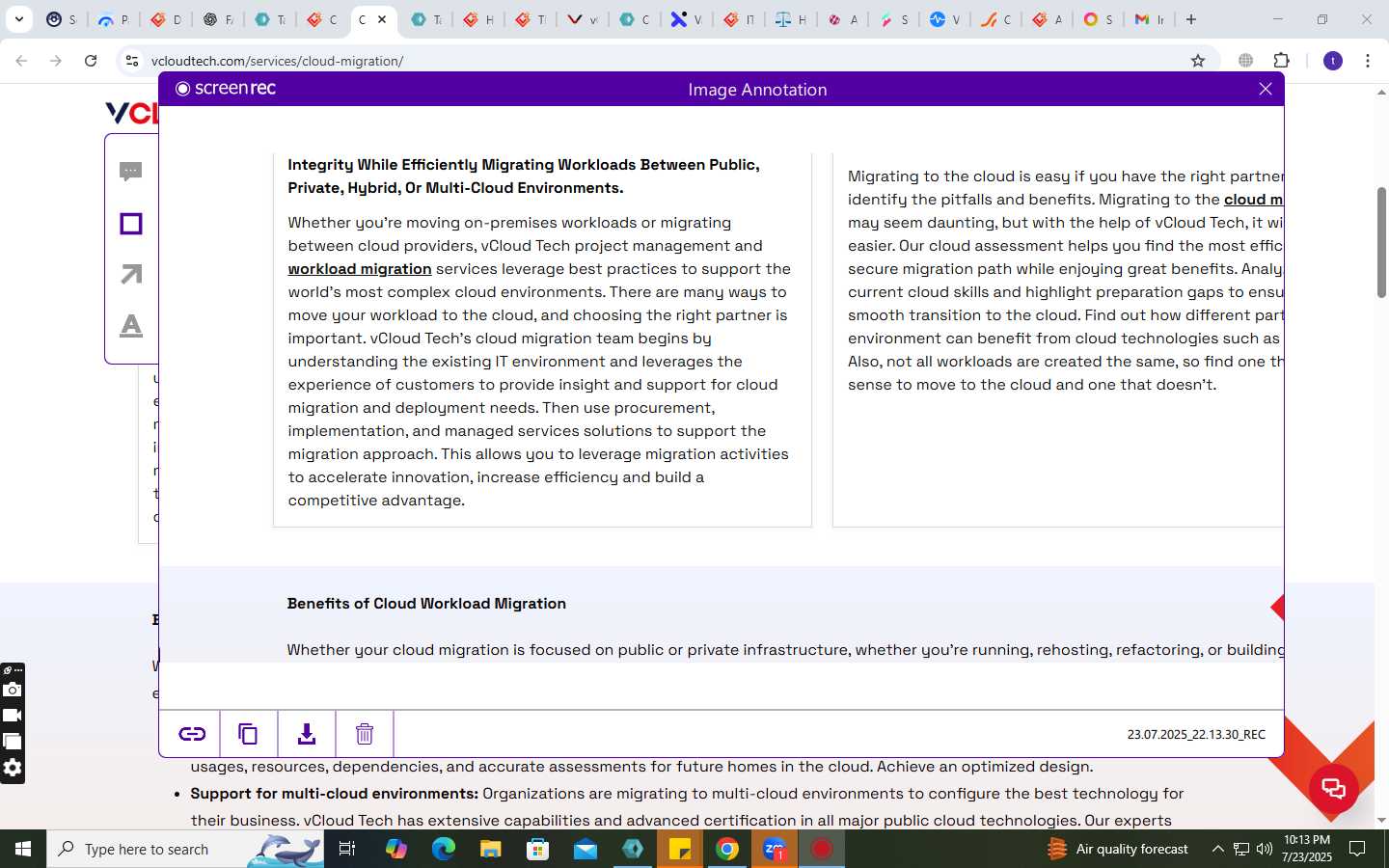
Task: Open ScreenRec settings gear
Action: pyautogui.click(x=13, y=768)
